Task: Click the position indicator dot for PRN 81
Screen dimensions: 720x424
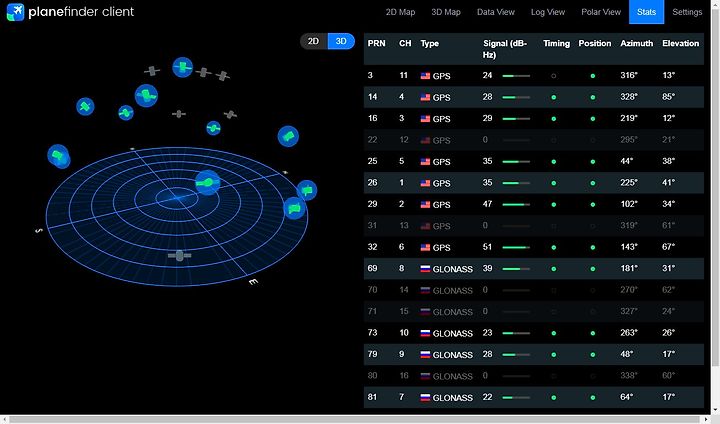Action: pyautogui.click(x=593, y=397)
